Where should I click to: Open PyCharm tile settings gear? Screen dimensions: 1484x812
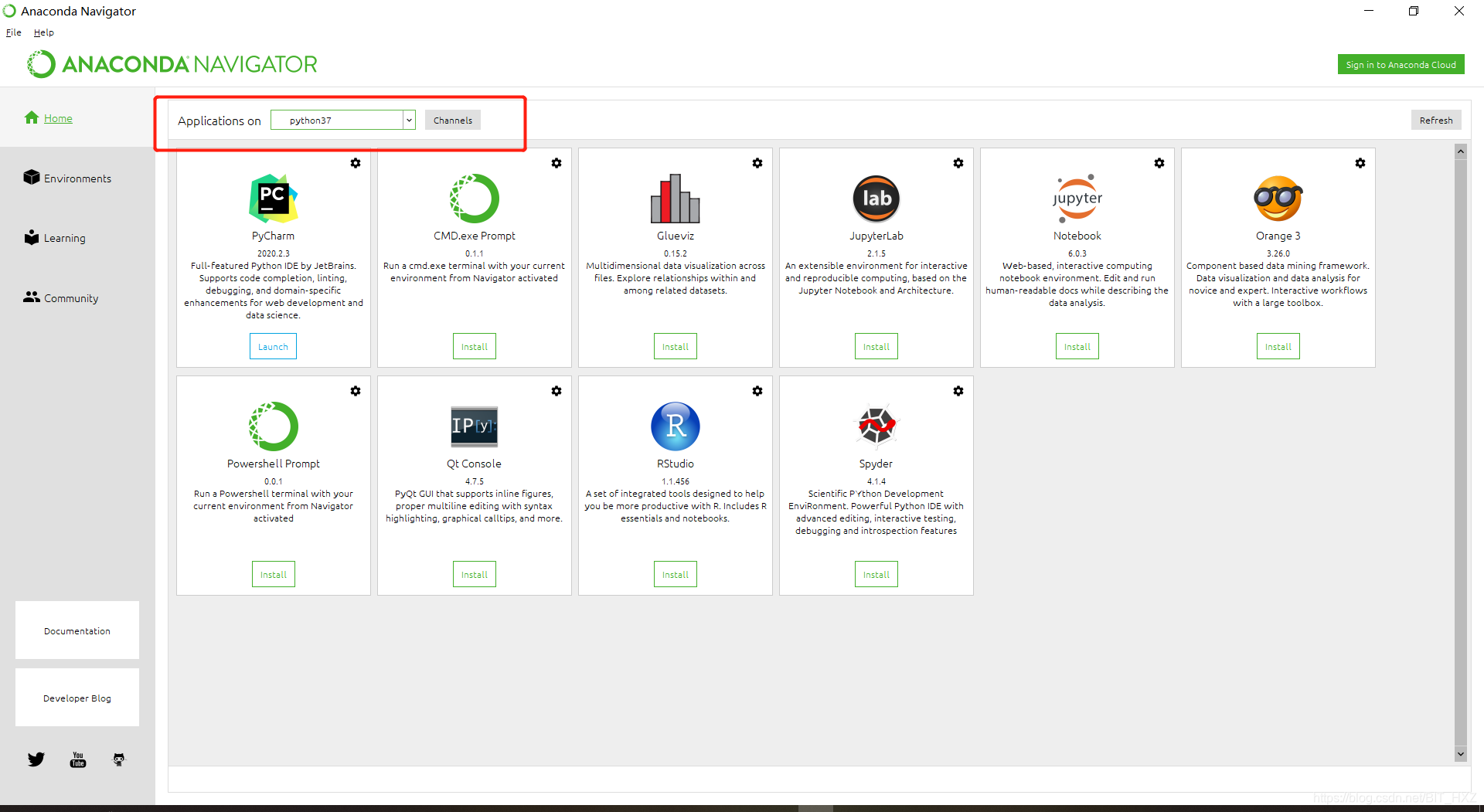point(356,163)
